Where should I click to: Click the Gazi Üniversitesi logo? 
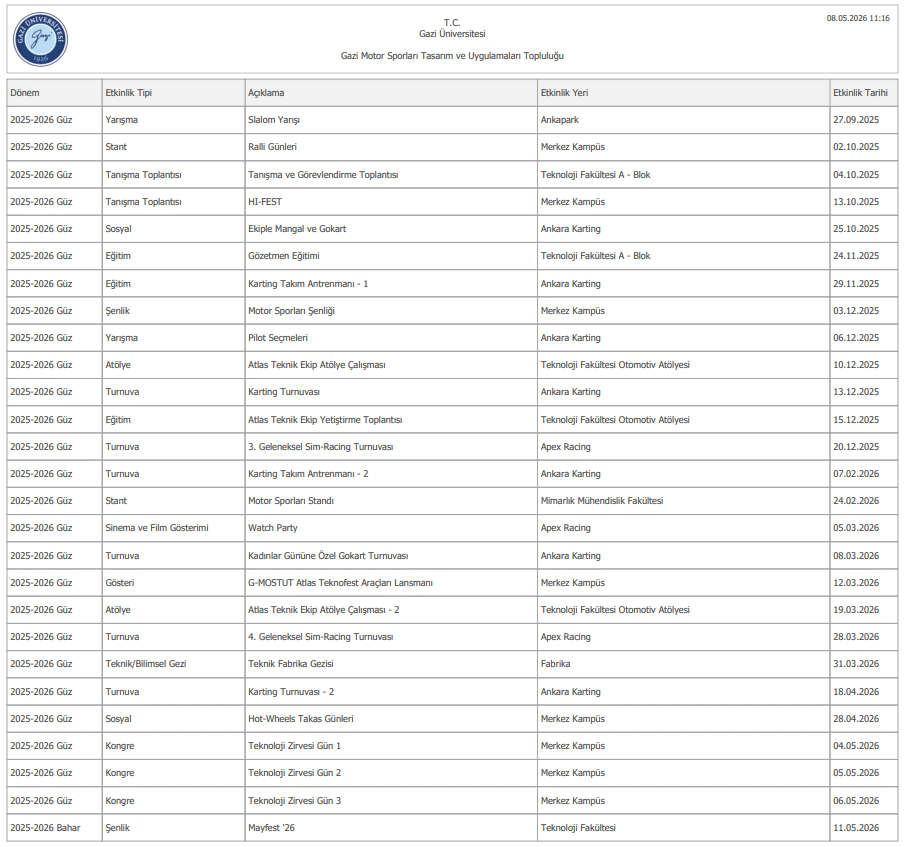(40, 39)
